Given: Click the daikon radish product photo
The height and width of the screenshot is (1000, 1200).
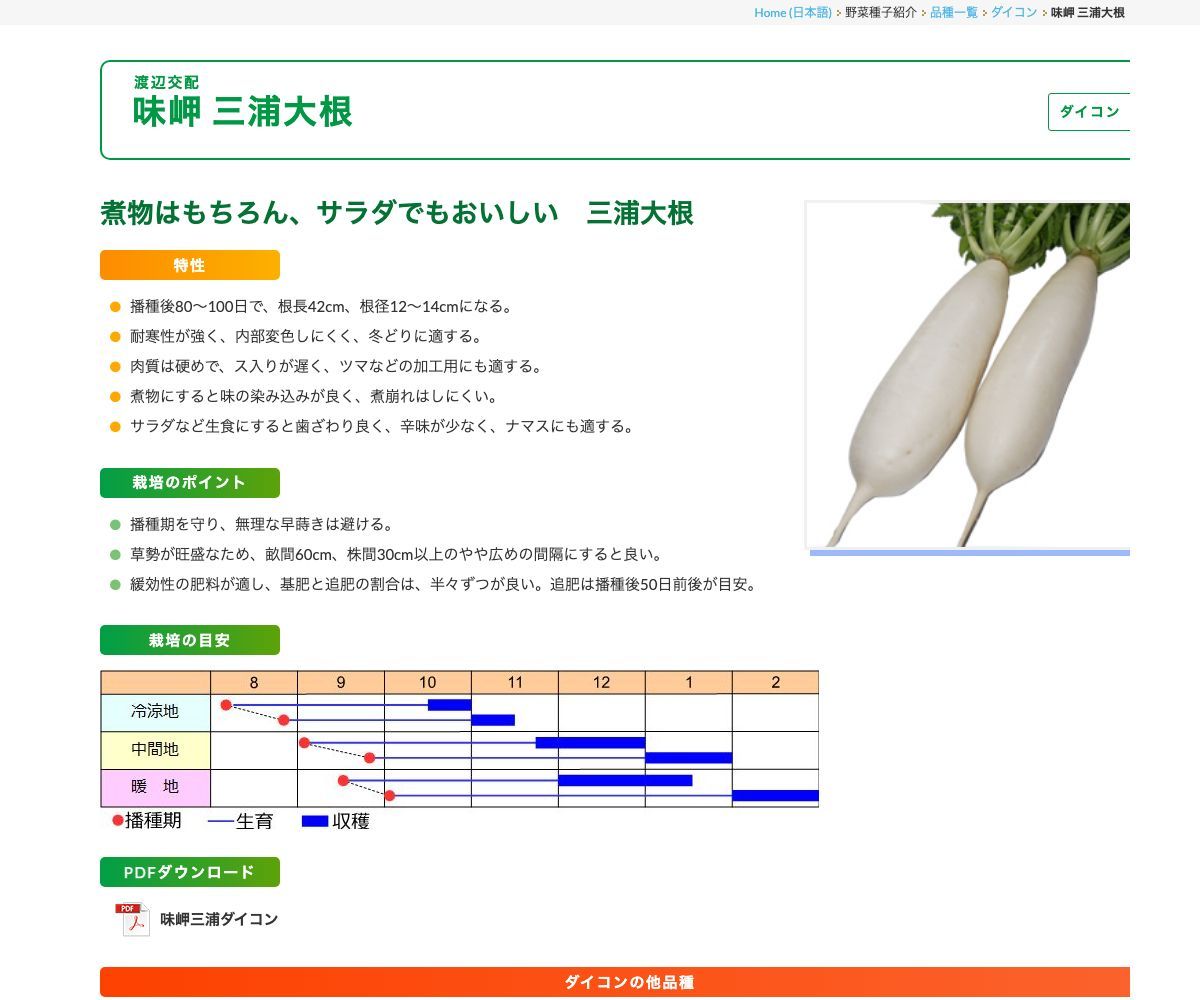Looking at the screenshot, I should click(968, 375).
